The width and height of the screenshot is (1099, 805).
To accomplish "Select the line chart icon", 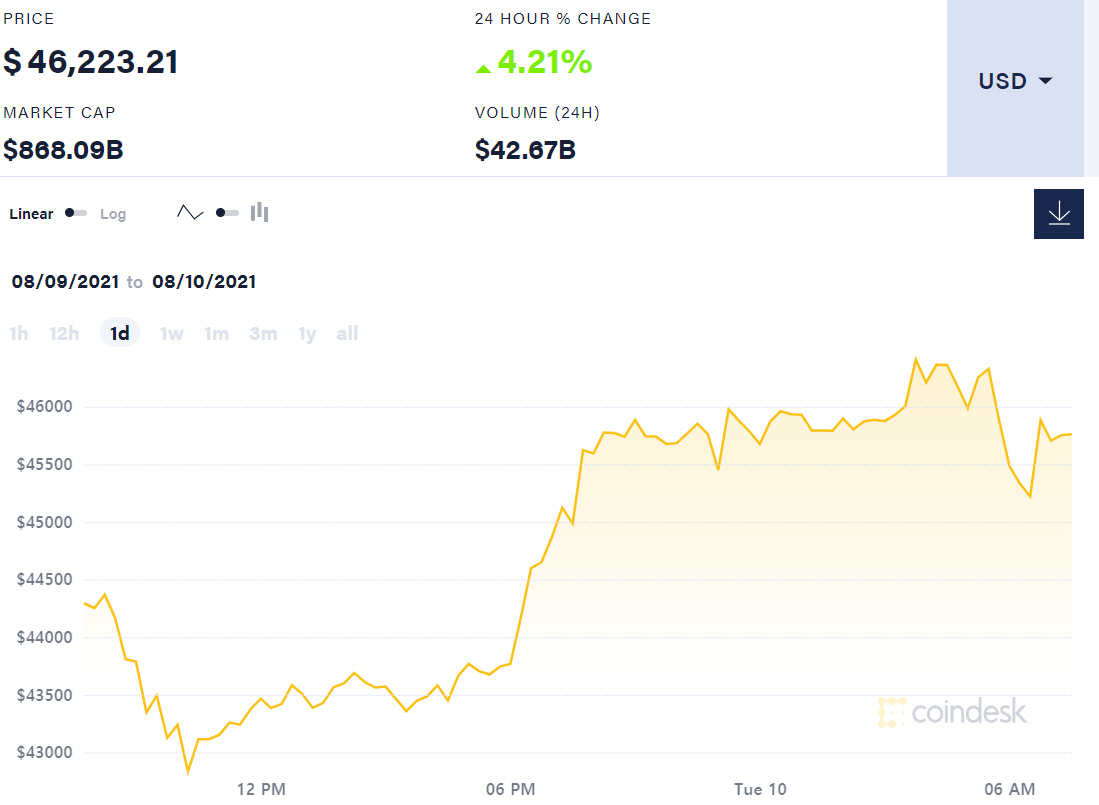I will (x=190, y=212).
